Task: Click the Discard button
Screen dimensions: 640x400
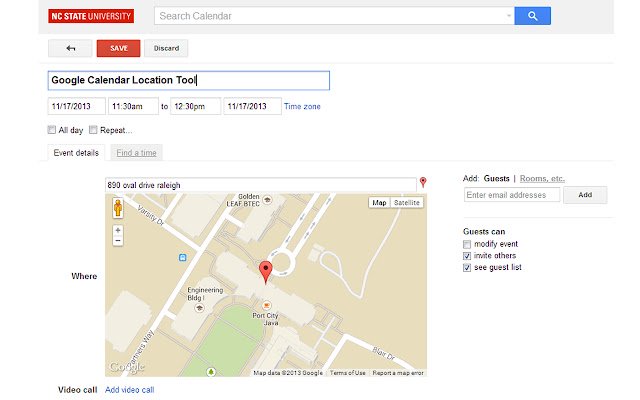Action: tap(166, 48)
